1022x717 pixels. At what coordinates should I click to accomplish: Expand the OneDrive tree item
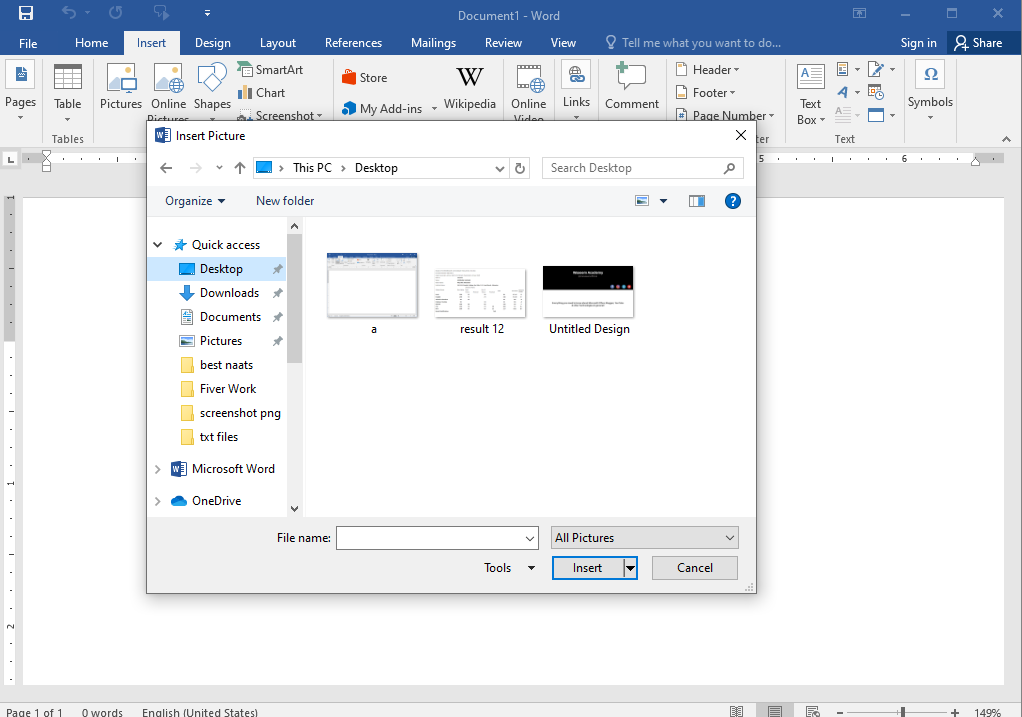157,500
